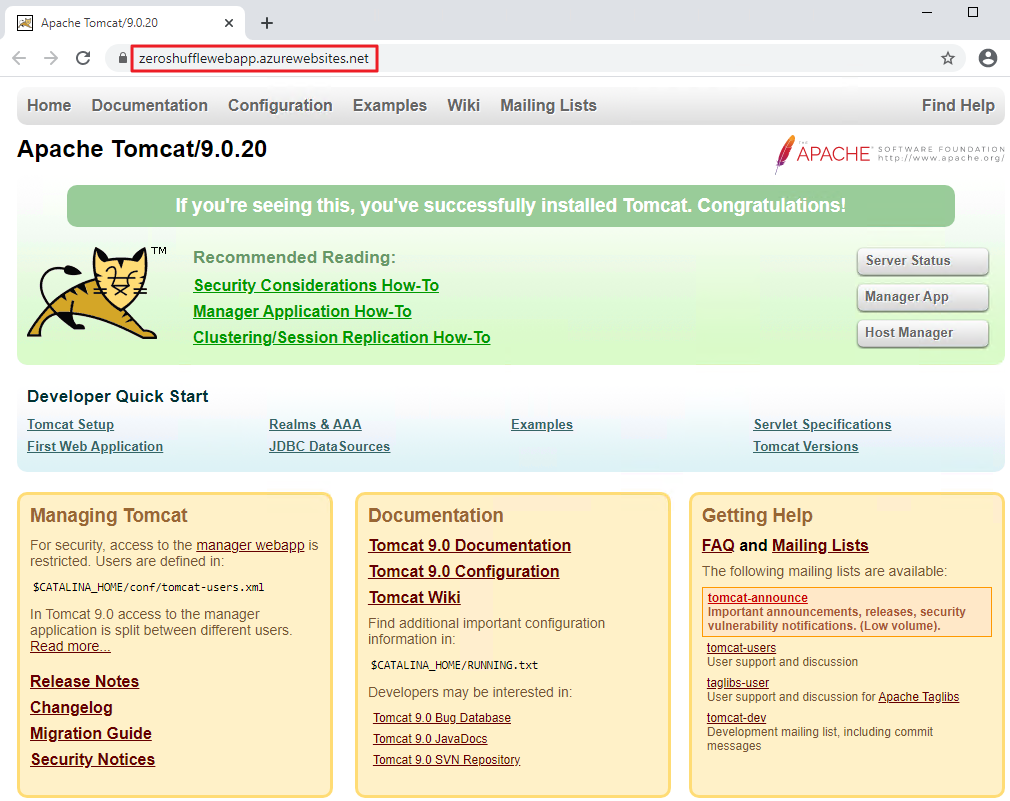Open a new tab with the plus icon
Screen dimensions: 1010x801
tap(267, 23)
